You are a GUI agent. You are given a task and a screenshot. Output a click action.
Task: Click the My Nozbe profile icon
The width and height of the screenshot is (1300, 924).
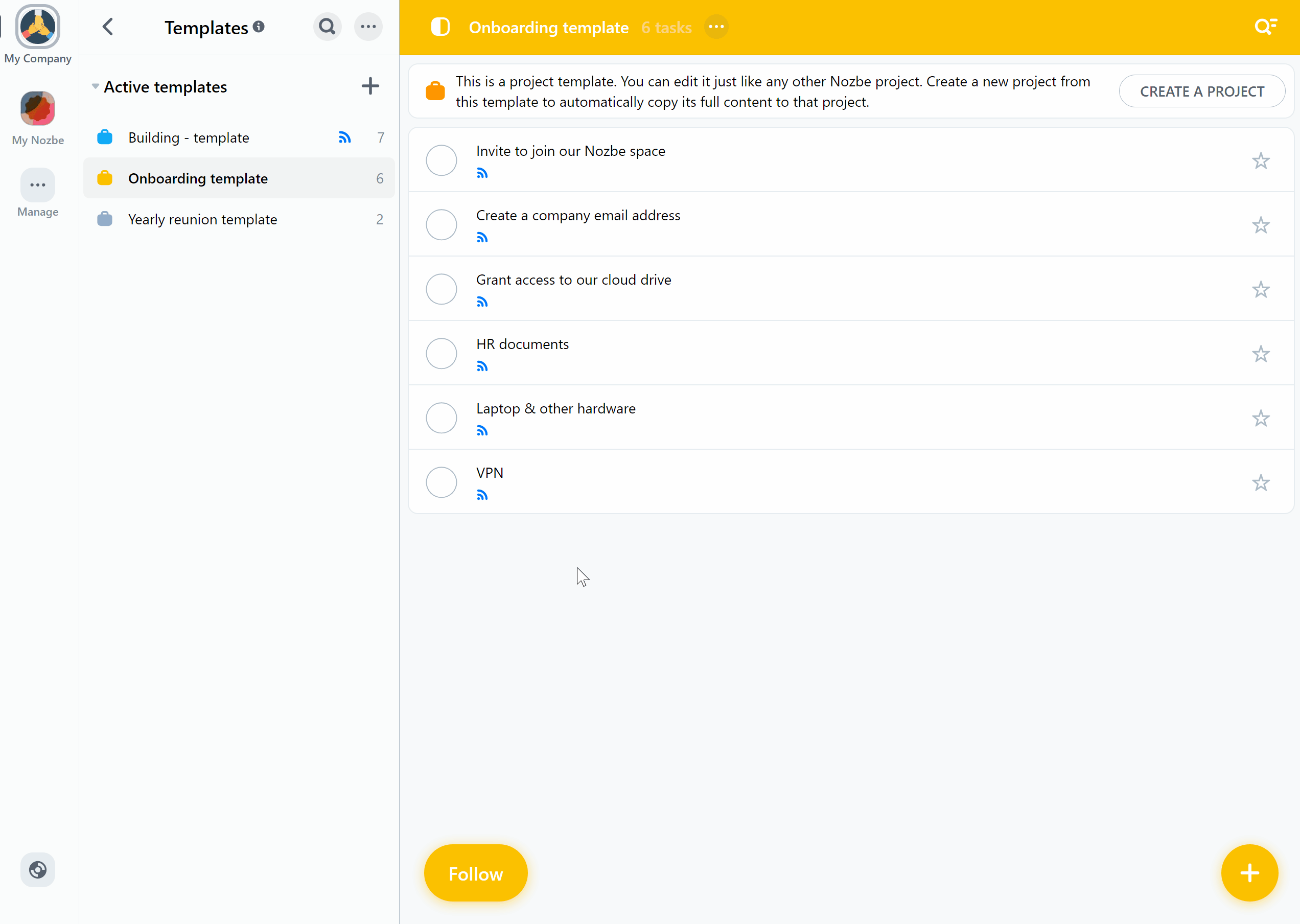38,108
